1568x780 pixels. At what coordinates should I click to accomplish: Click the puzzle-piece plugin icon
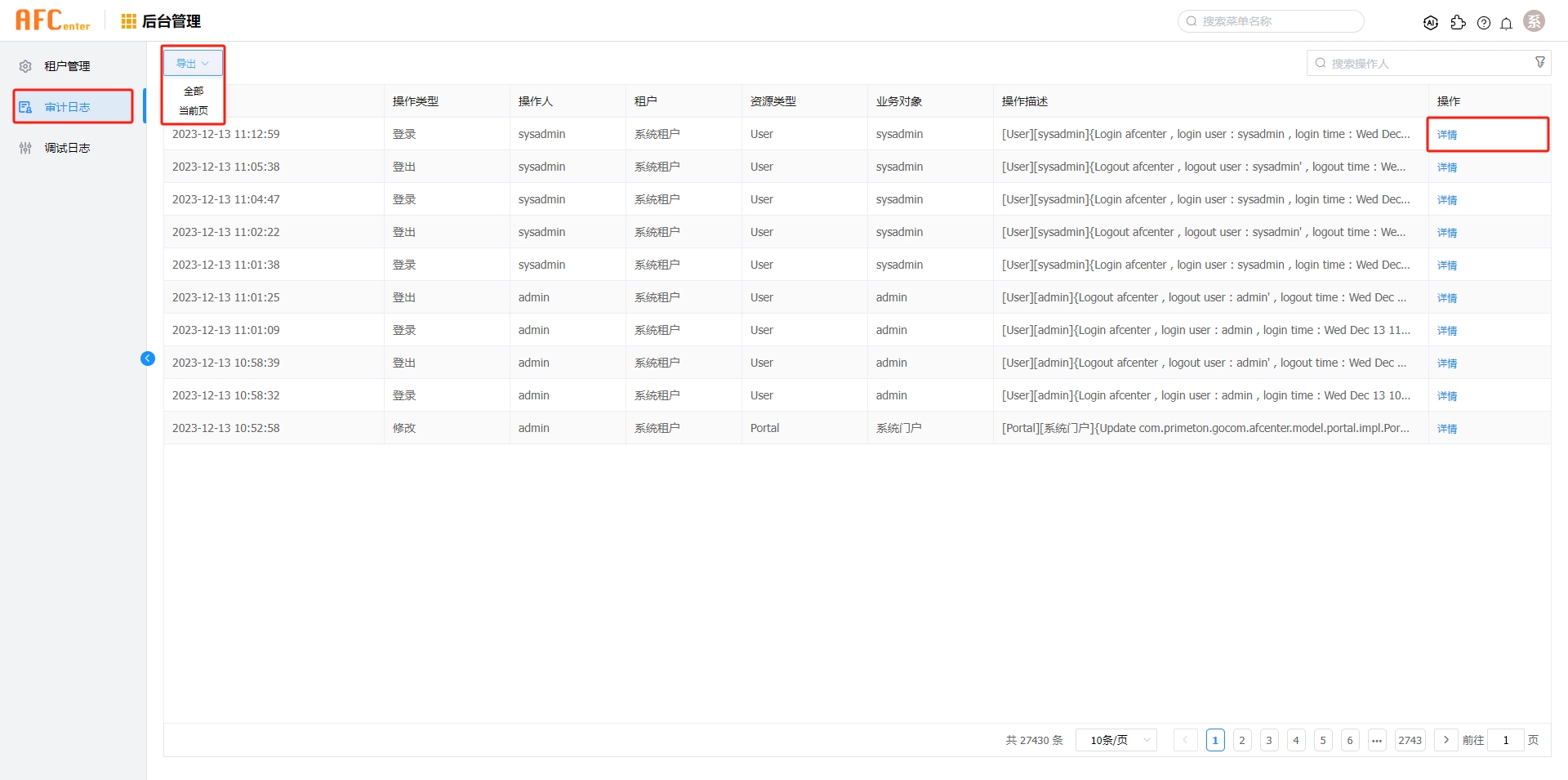(1458, 23)
